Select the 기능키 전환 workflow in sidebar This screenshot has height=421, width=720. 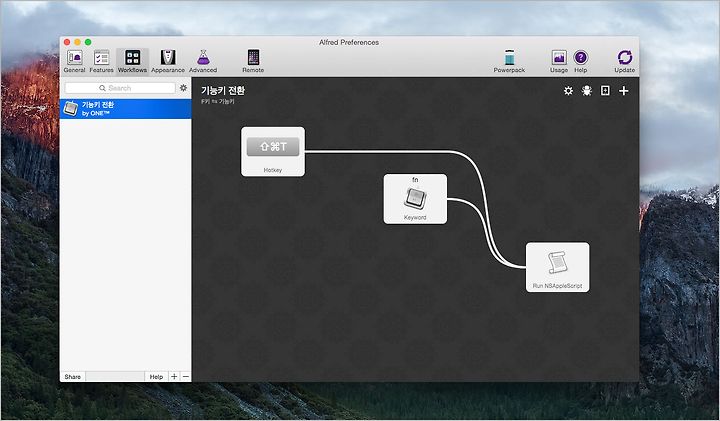(125, 109)
